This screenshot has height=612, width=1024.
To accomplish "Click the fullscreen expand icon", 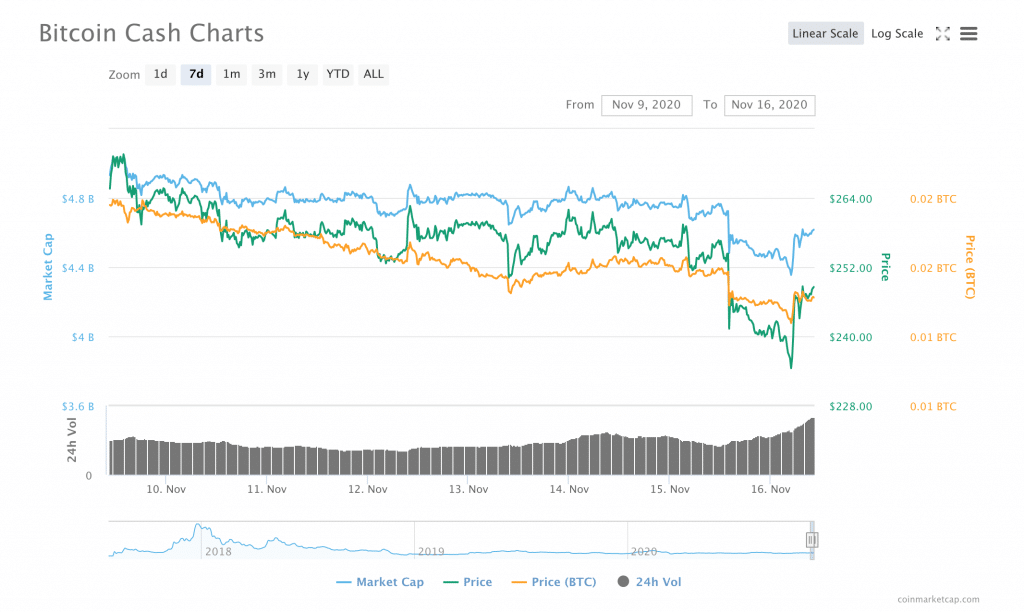I will pyautogui.click(x=942, y=34).
